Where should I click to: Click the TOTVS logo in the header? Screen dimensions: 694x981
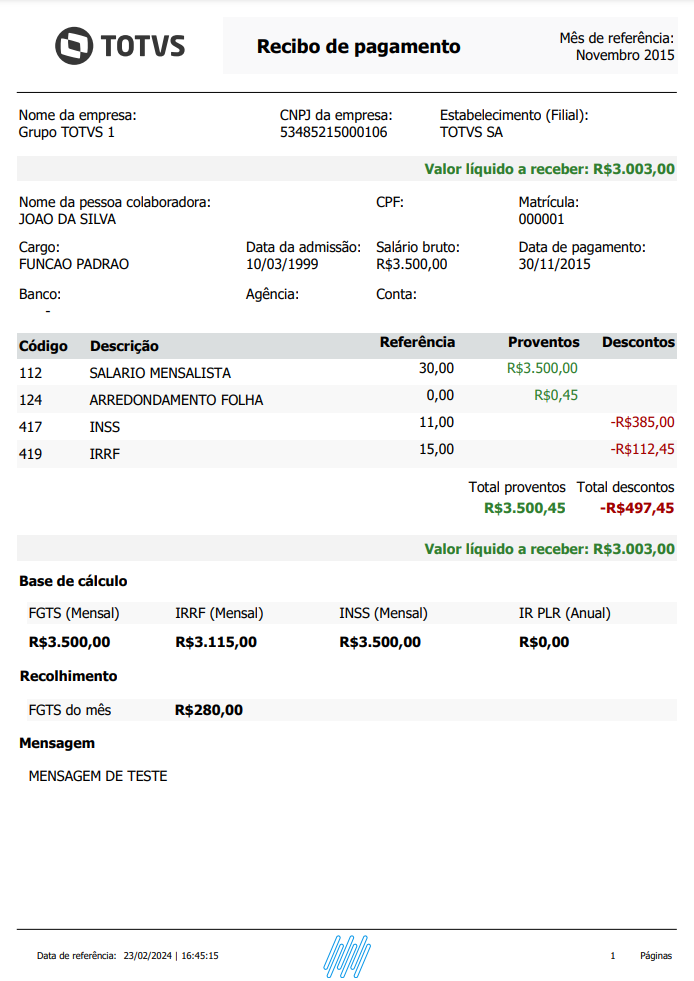pyautogui.click(x=120, y=46)
